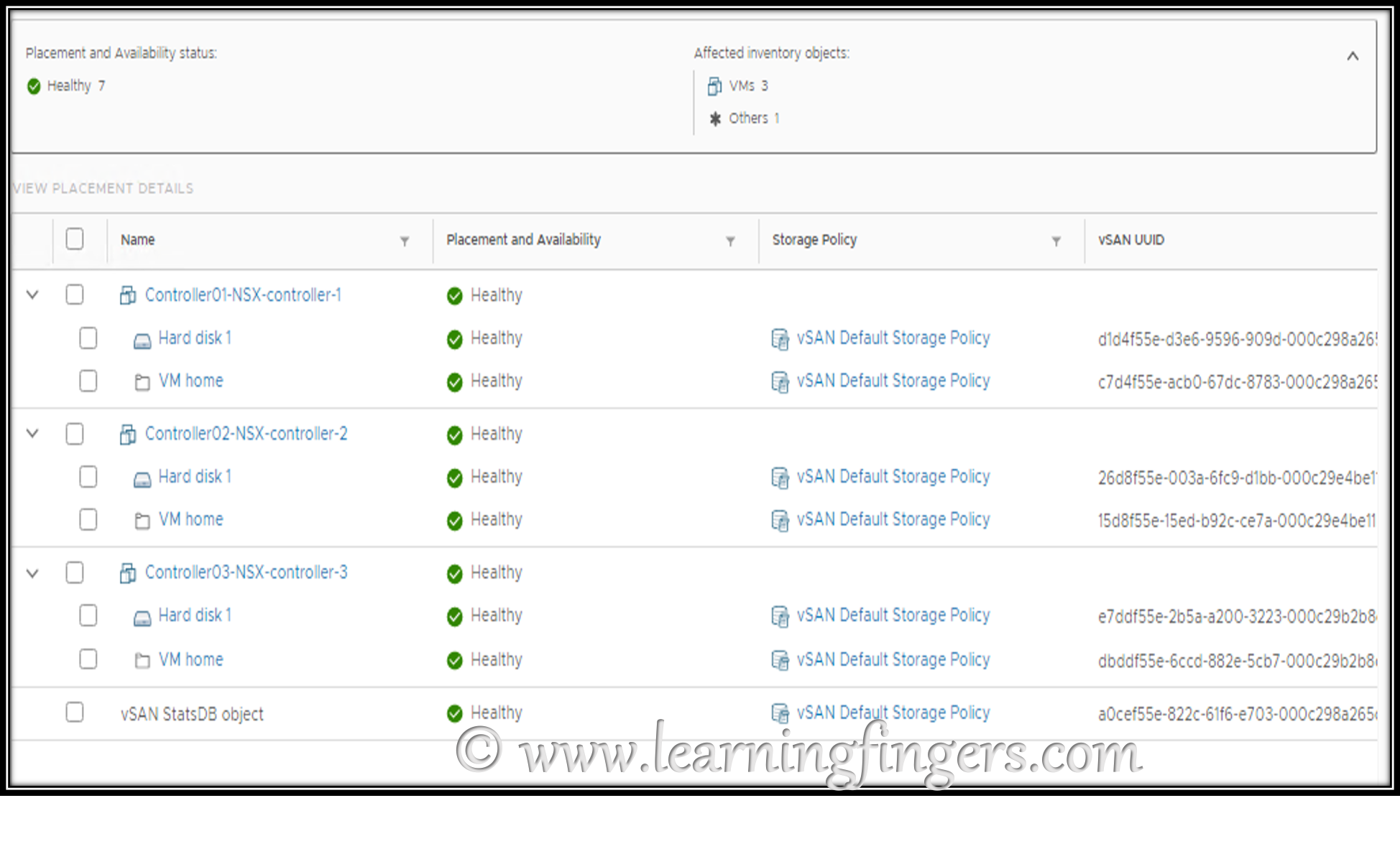Screen dimensions: 1400x849
Task: Click the storage policy icon on vSAN StatsDB row
Action: point(780,713)
